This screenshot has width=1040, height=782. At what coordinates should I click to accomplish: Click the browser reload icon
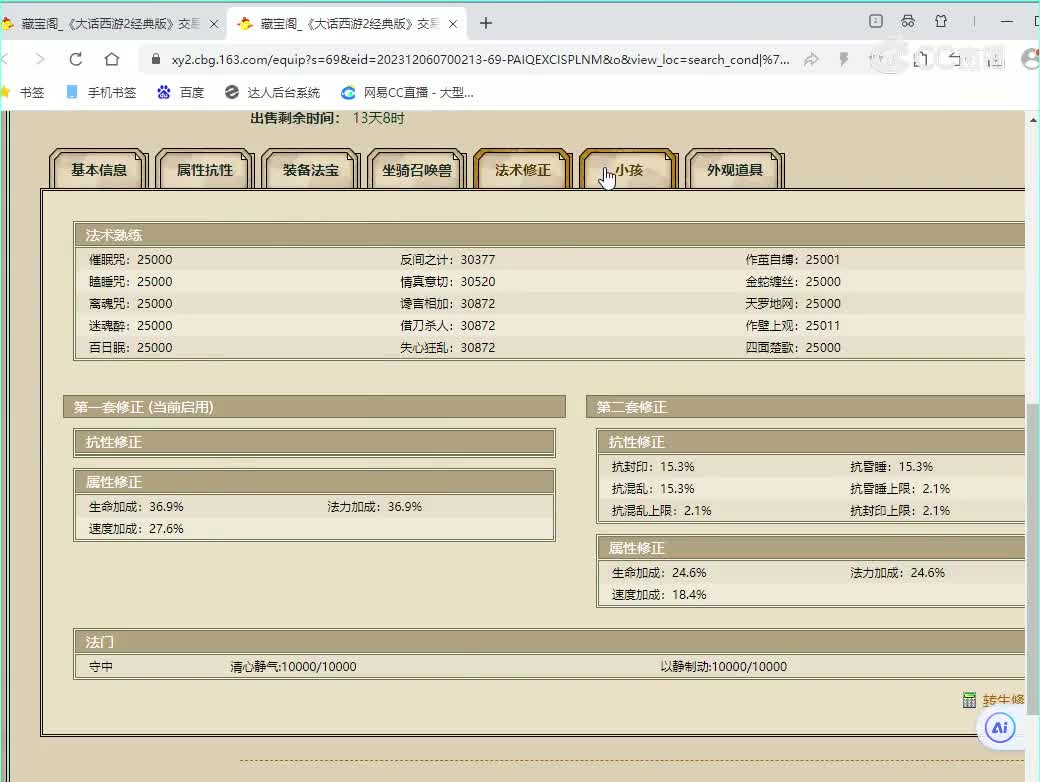click(76, 59)
